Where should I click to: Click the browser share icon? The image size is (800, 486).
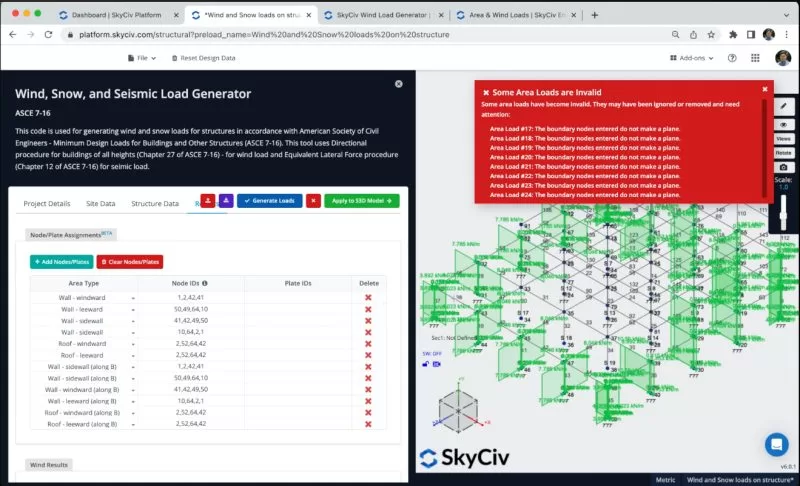pyautogui.click(x=693, y=35)
